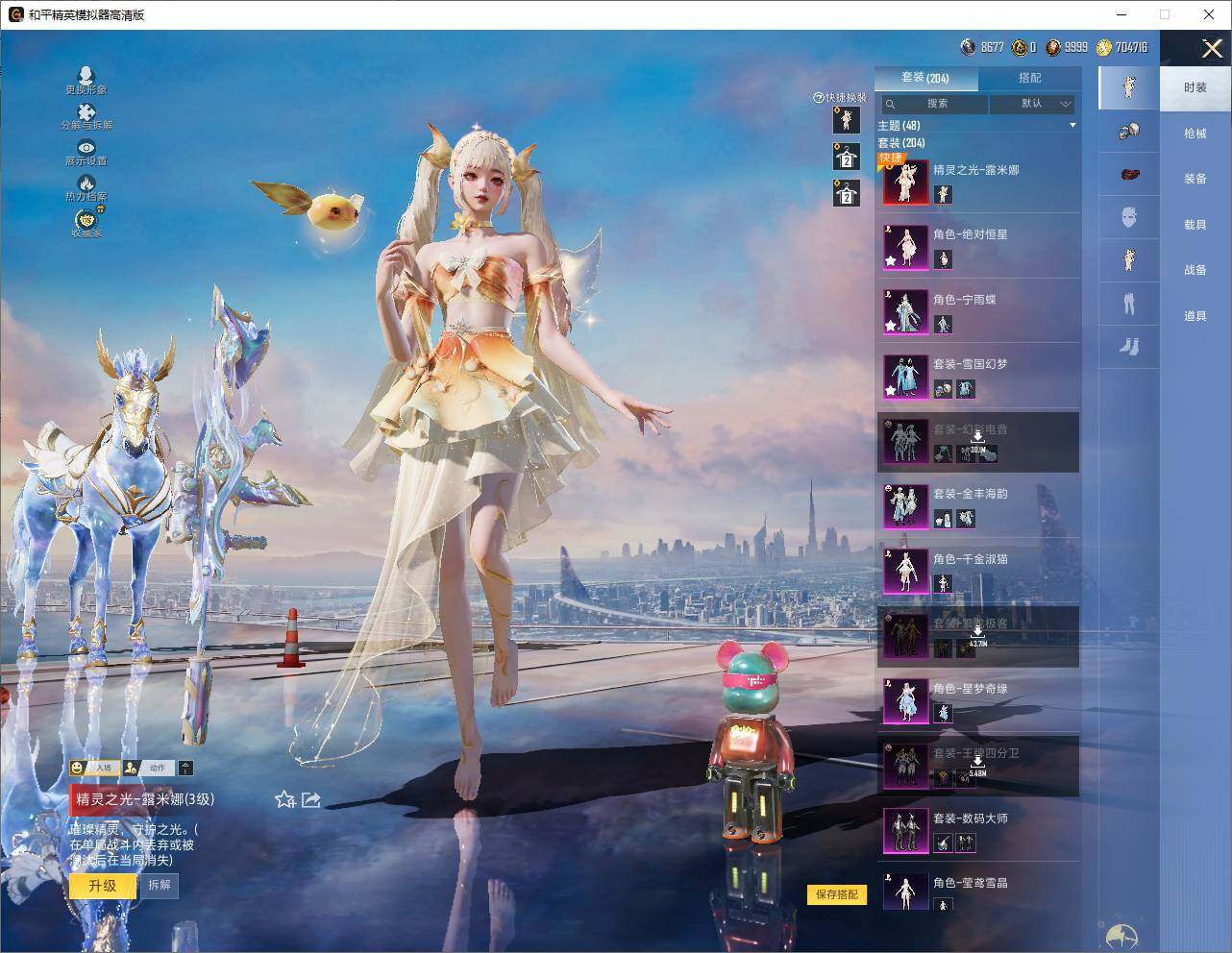Open the shoes category icon
1232x953 pixels.
pyautogui.click(x=1129, y=346)
